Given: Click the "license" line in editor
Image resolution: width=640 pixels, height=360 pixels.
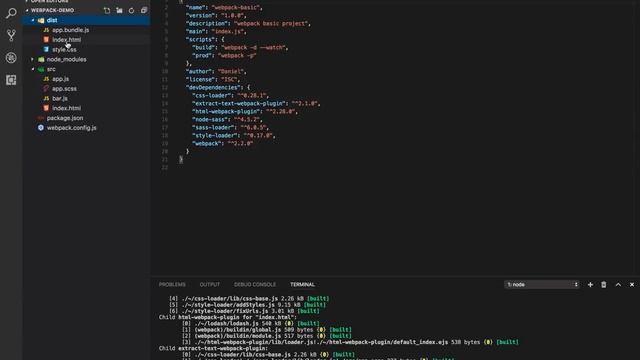Looking at the screenshot, I should 213,80.
